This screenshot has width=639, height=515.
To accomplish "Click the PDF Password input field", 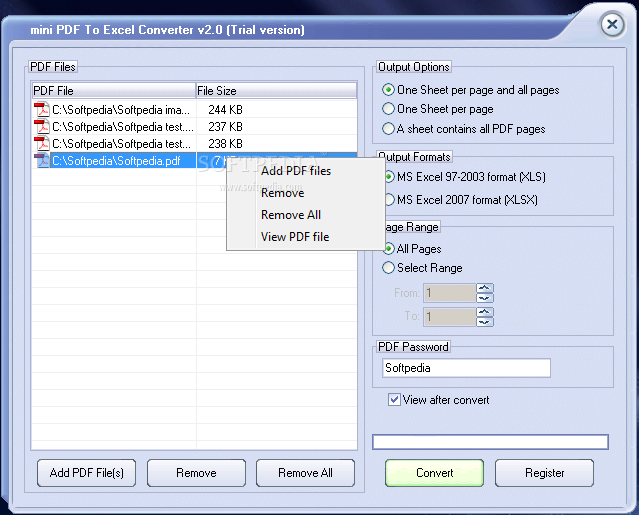I will point(466,368).
